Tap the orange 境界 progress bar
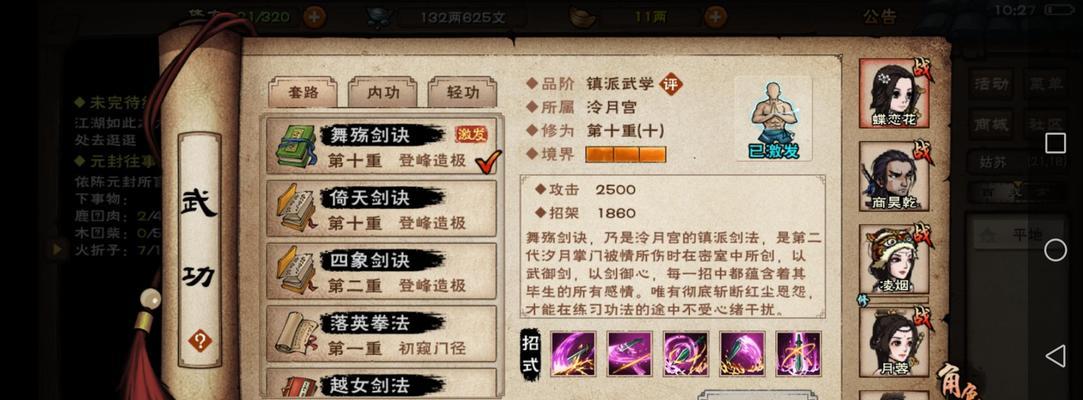Viewport: 1083px width, 400px height. 626,155
